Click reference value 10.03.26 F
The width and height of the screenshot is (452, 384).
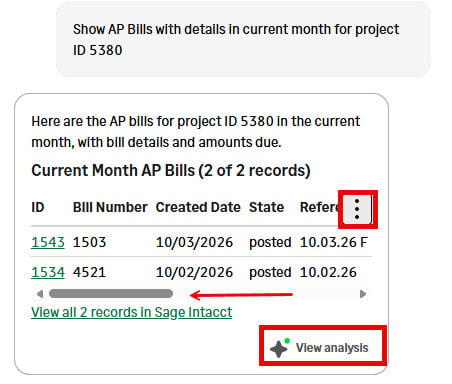pos(334,242)
